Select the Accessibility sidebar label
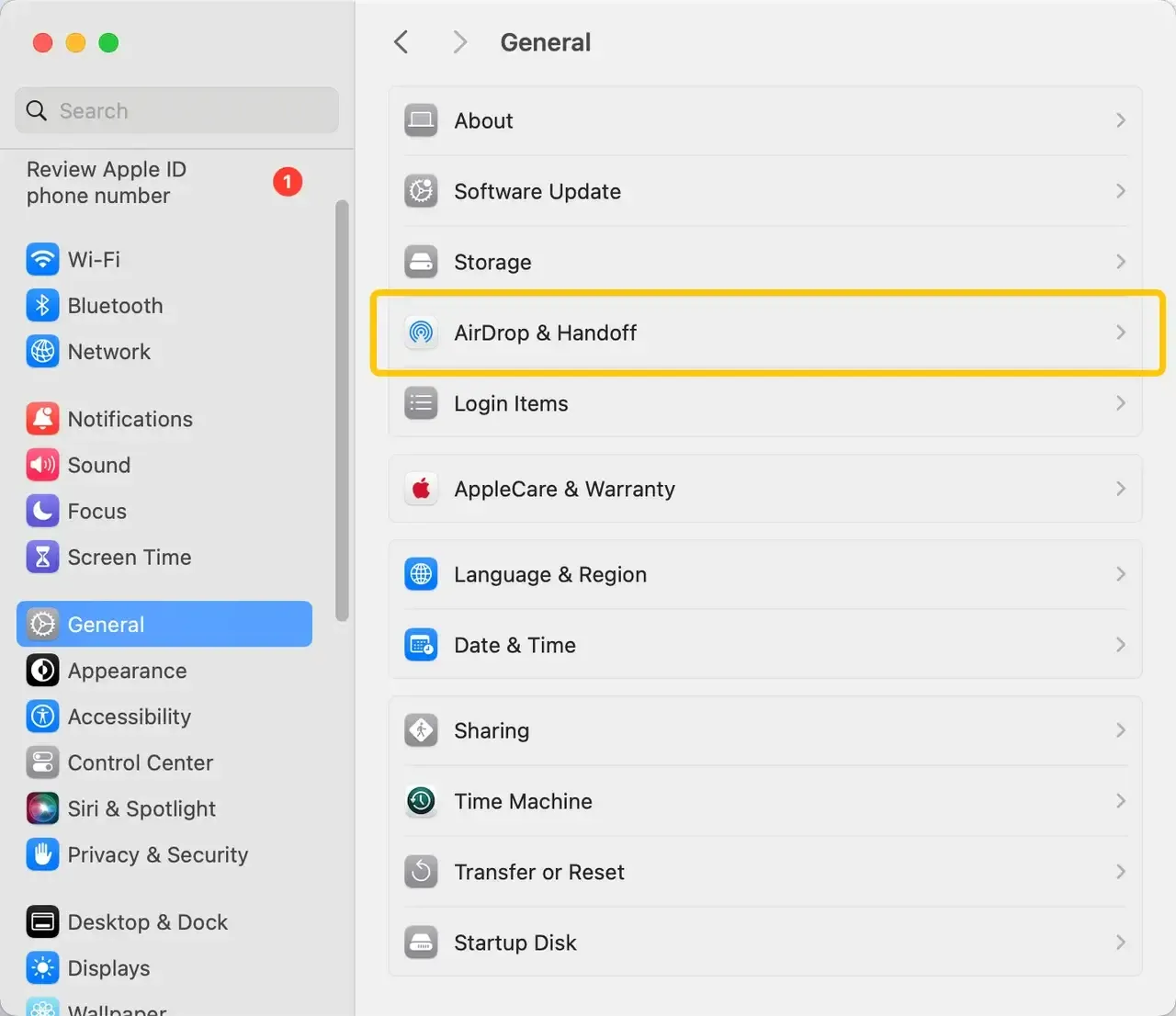The width and height of the screenshot is (1176, 1016). tap(130, 717)
